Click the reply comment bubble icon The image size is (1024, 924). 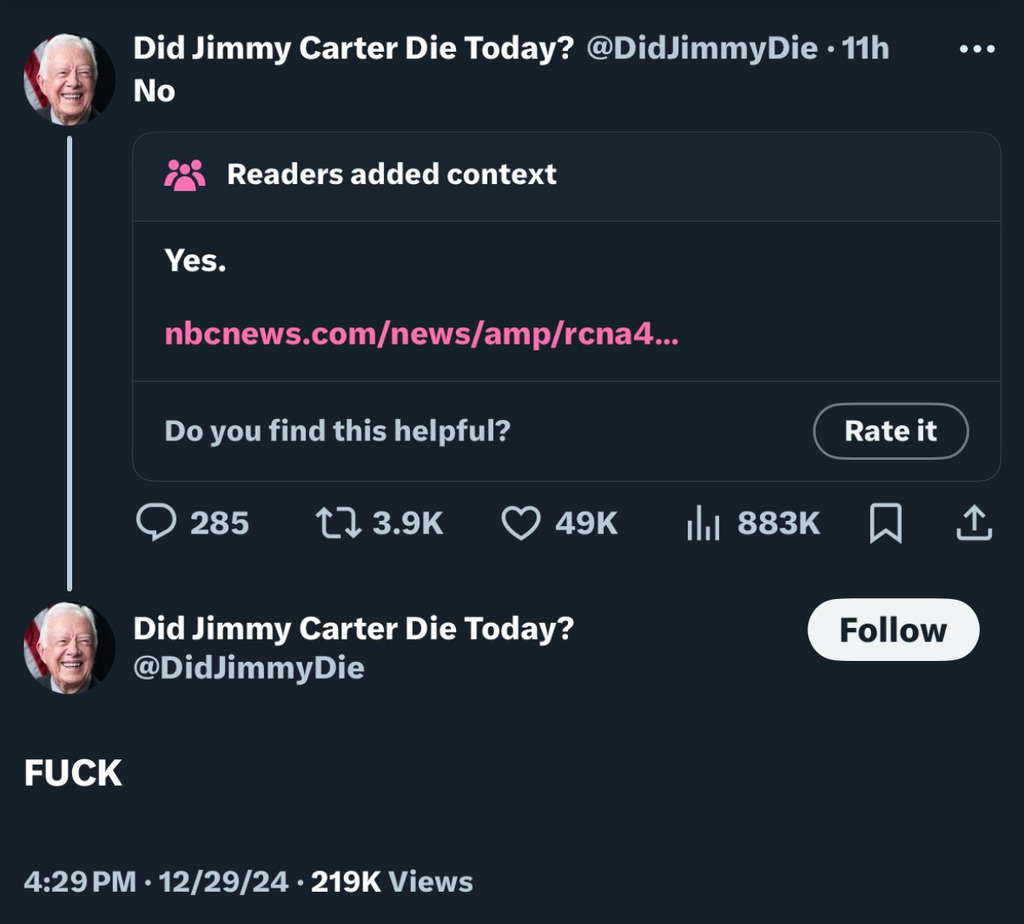click(156, 522)
